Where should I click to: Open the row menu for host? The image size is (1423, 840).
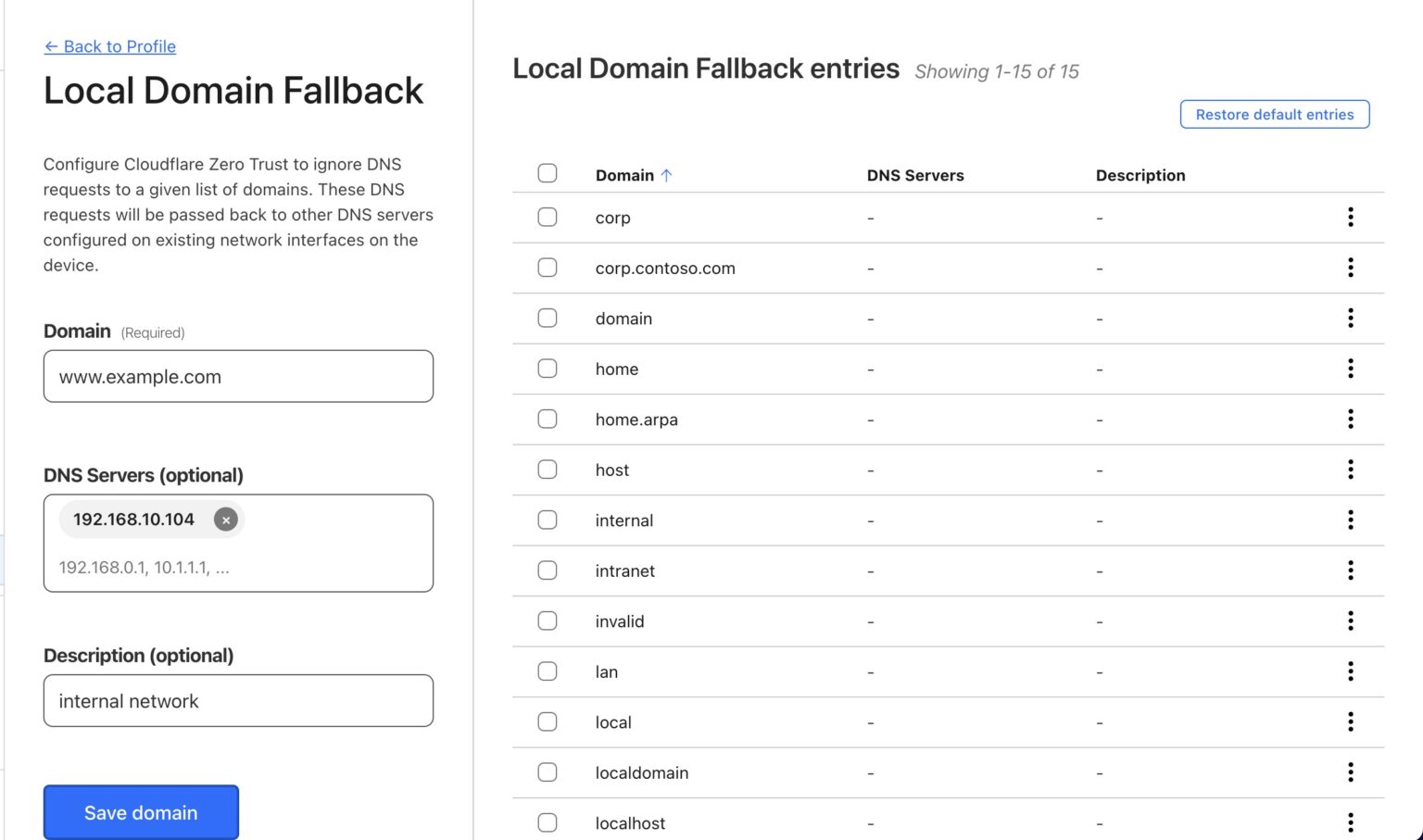pyautogui.click(x=1351, y=470)
